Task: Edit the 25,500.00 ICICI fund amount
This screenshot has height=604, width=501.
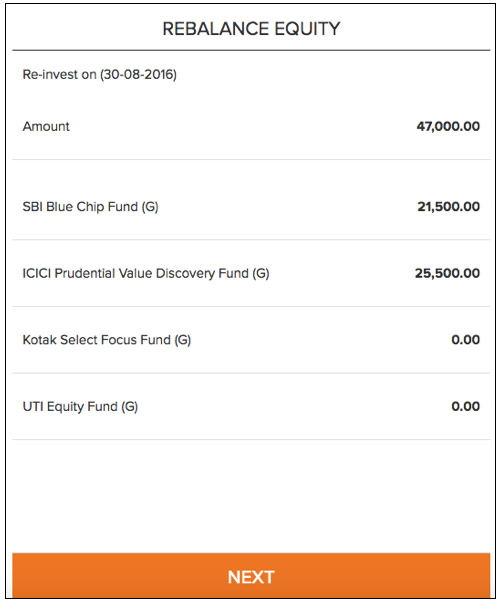Action: click(447, 273)
